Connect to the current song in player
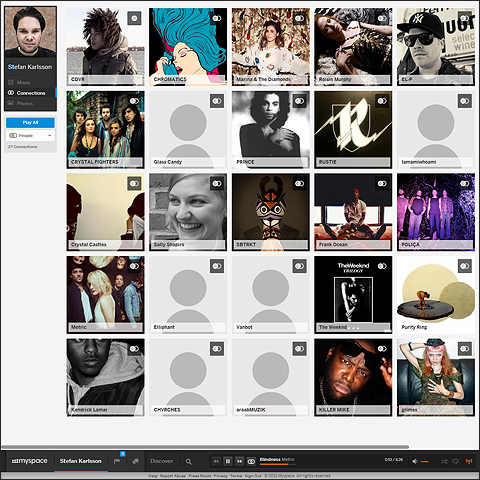The image size is (480, 480). pos(251,461)
